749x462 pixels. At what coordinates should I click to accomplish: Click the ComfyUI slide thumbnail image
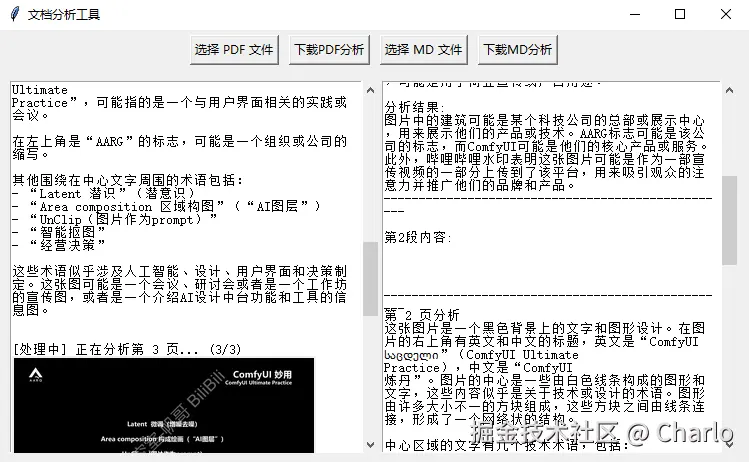tap(164, 405)
